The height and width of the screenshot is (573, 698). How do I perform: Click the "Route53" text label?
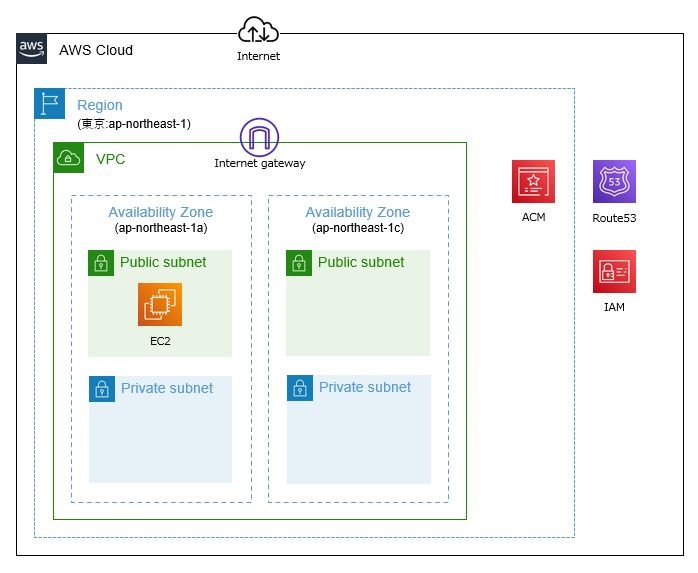tap(614, 217)
